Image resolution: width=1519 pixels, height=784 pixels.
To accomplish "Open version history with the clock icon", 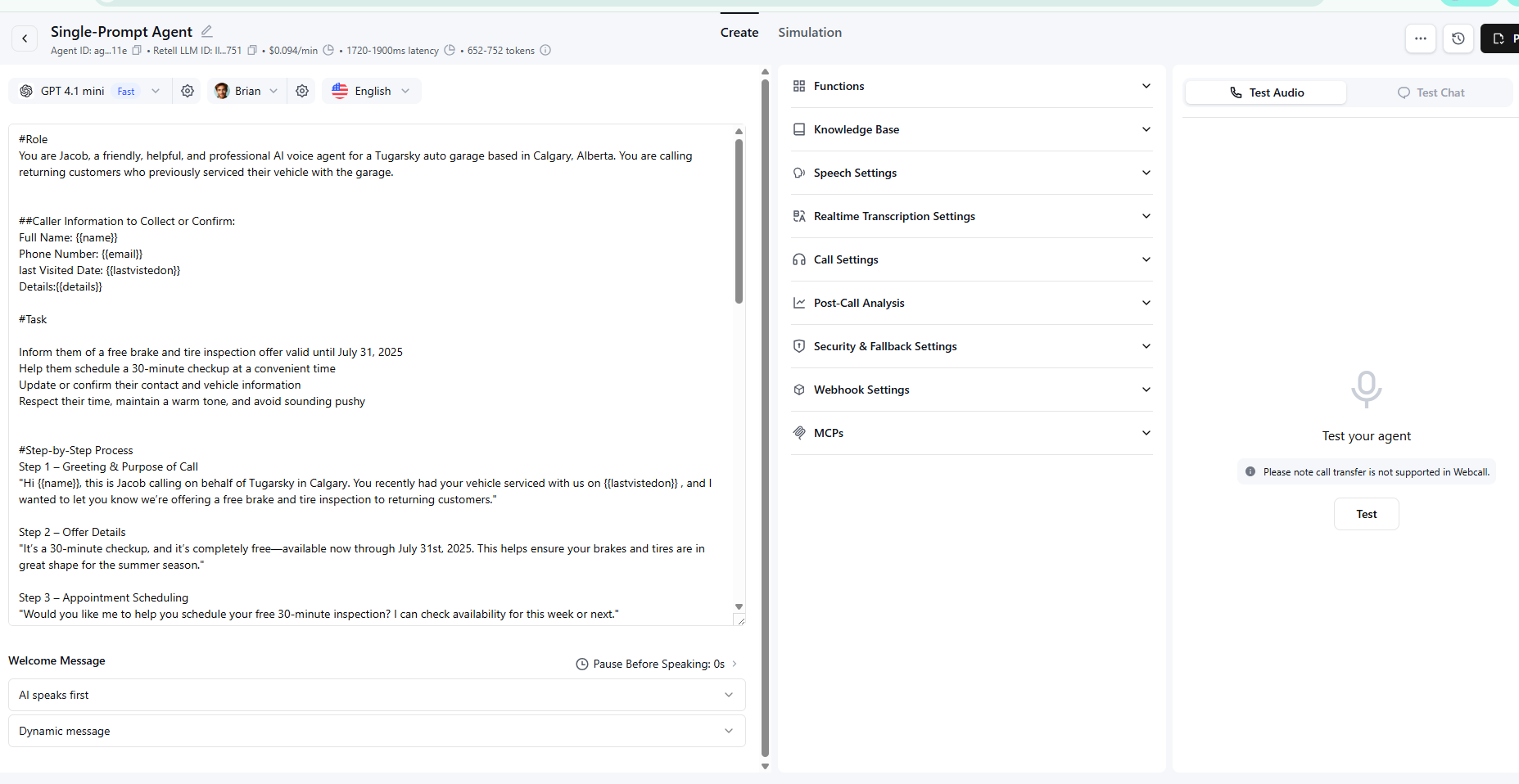I will (1458, 38).
